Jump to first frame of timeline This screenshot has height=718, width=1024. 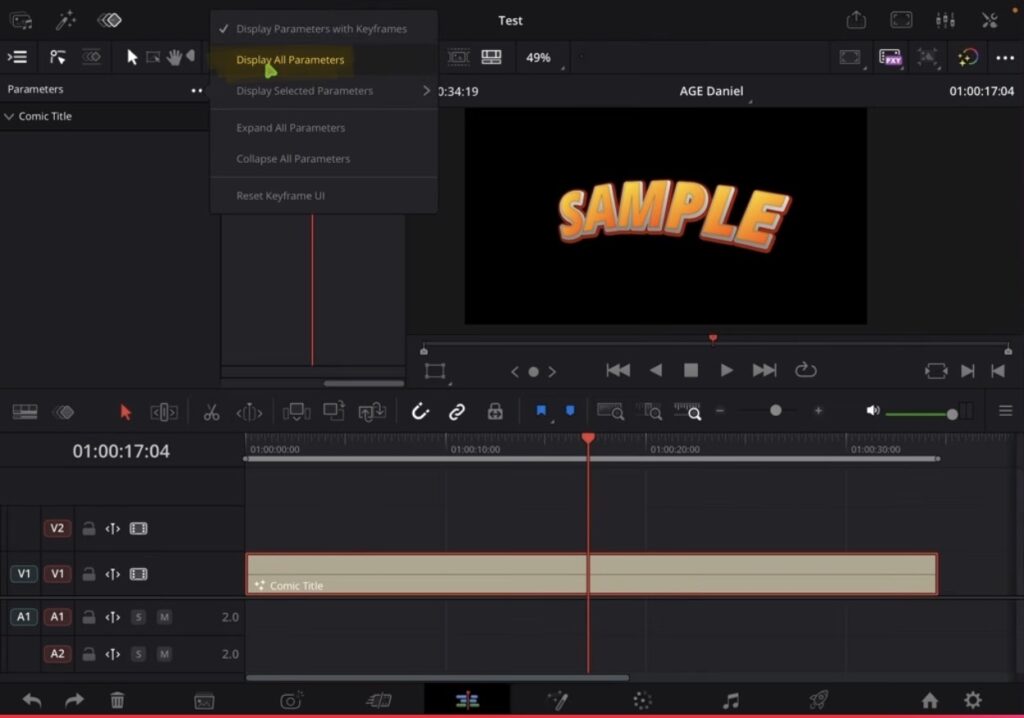click(618, 370)
